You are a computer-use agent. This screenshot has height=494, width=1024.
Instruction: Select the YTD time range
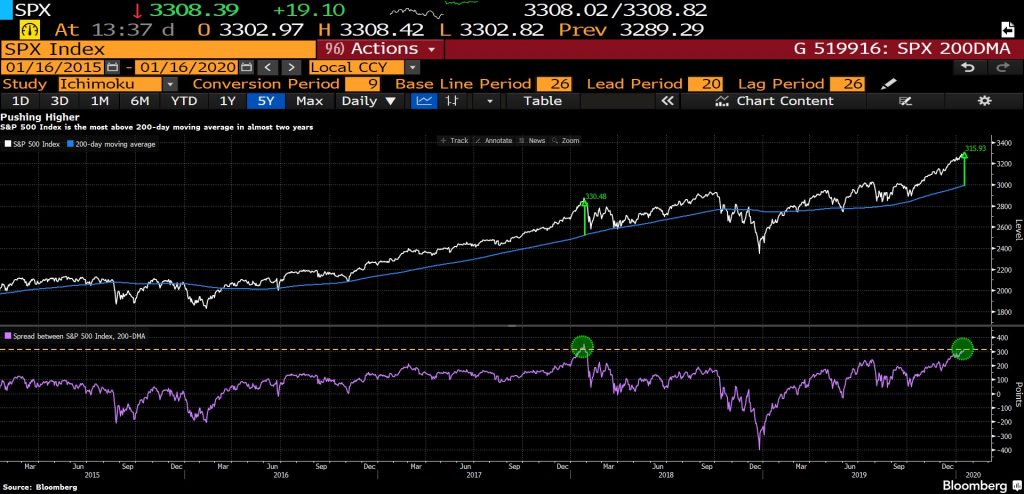pyautogui.click(x=184, y=101)
